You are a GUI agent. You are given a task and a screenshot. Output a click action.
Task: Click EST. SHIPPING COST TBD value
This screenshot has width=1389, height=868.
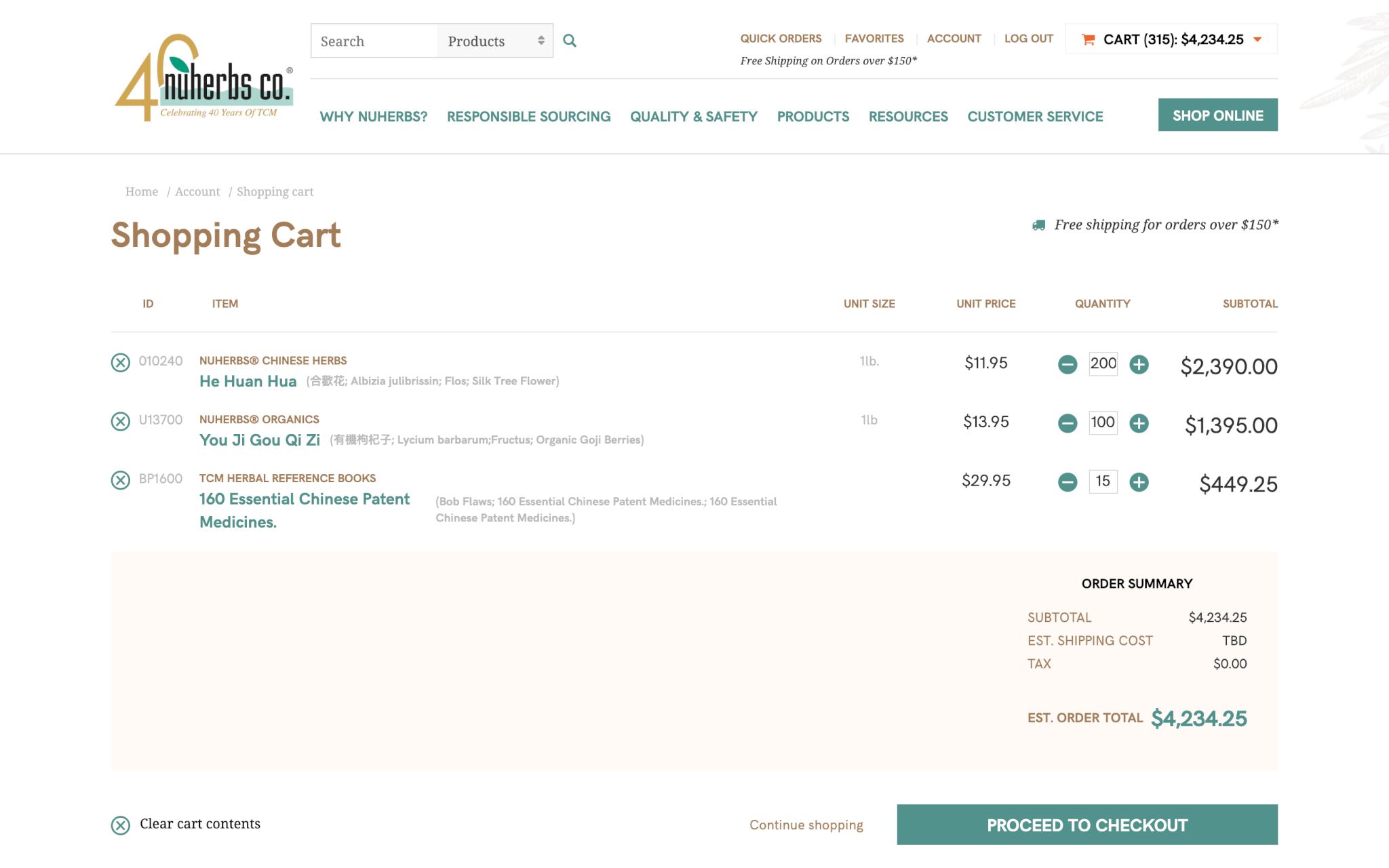(1234, 641)
